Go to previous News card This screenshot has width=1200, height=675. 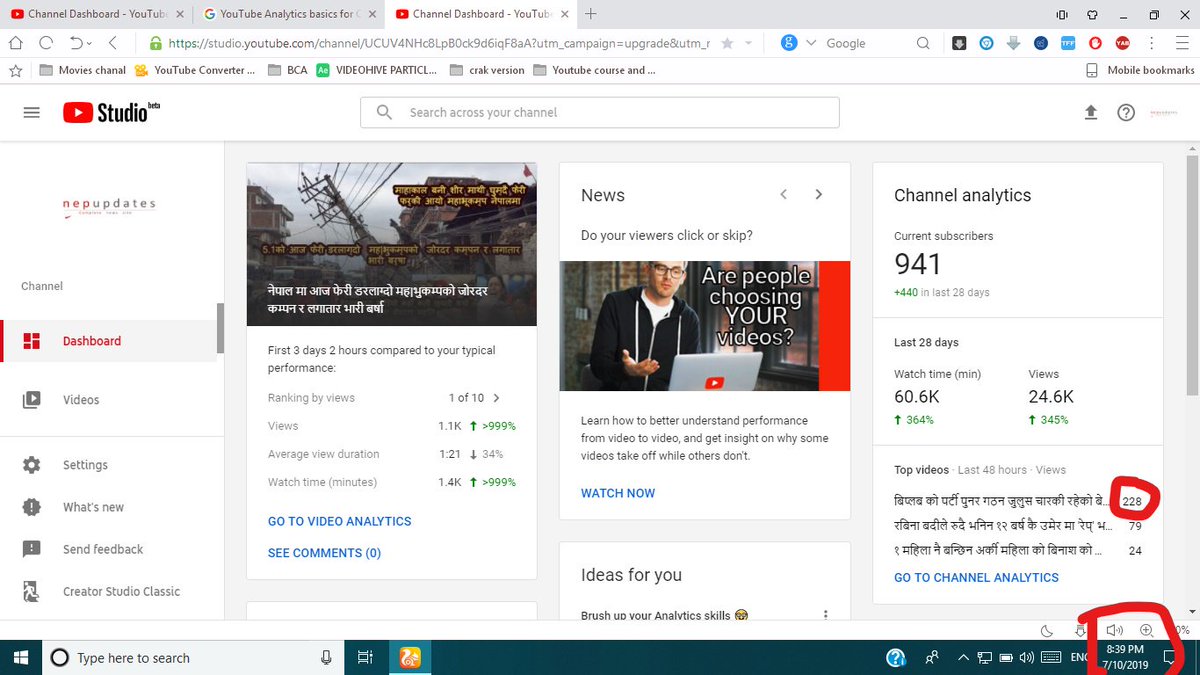[x=784, y=194]
